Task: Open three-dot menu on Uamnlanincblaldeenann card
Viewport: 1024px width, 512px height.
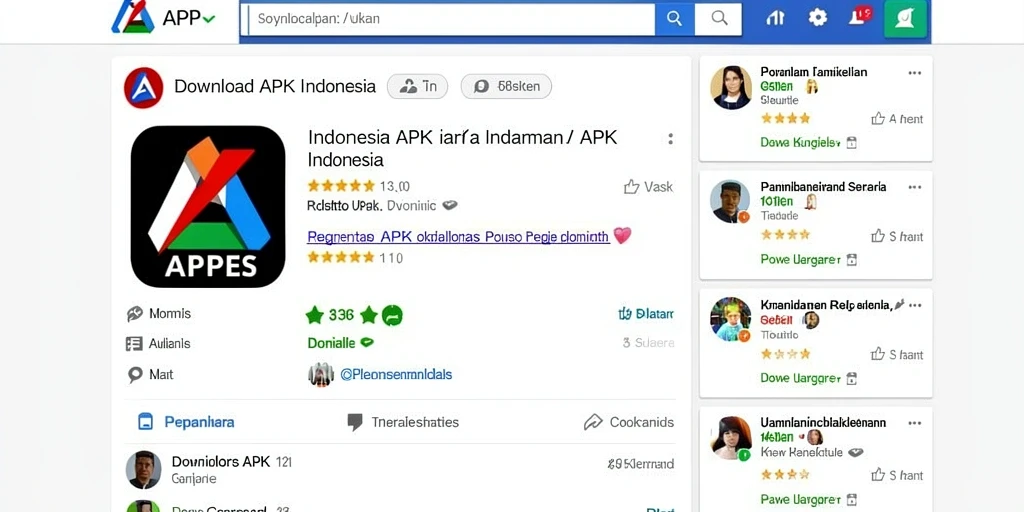Action: point(914,423)
